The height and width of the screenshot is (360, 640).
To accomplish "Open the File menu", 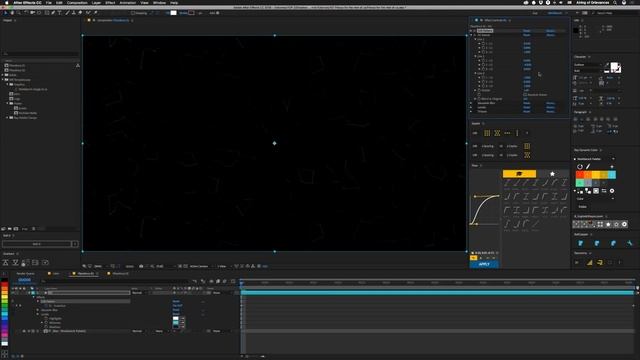I will [x=49, y=2].
